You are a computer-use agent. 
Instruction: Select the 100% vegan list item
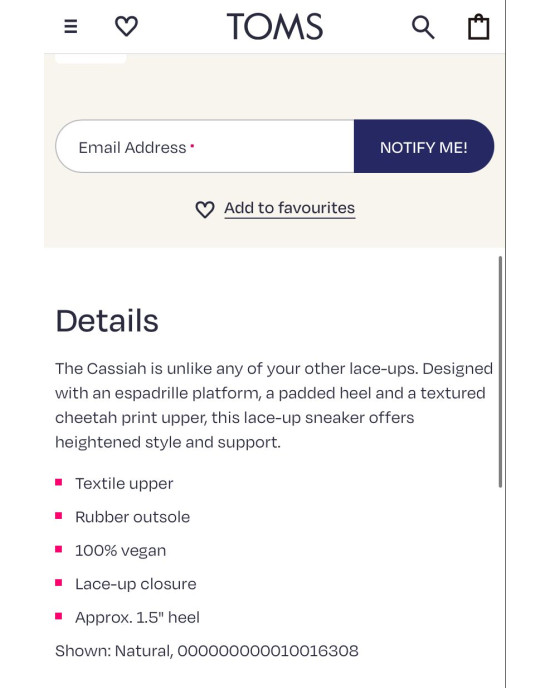121,550
